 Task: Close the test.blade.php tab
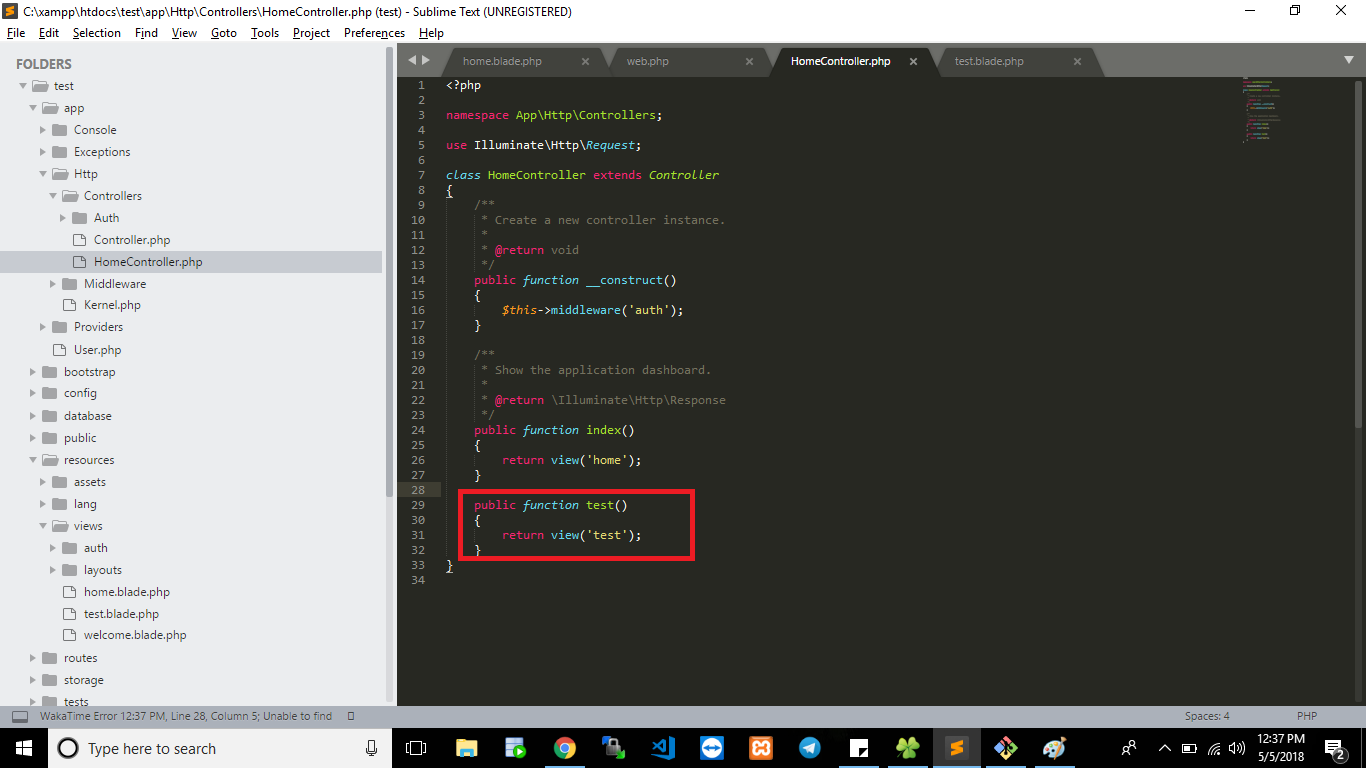1077,61
